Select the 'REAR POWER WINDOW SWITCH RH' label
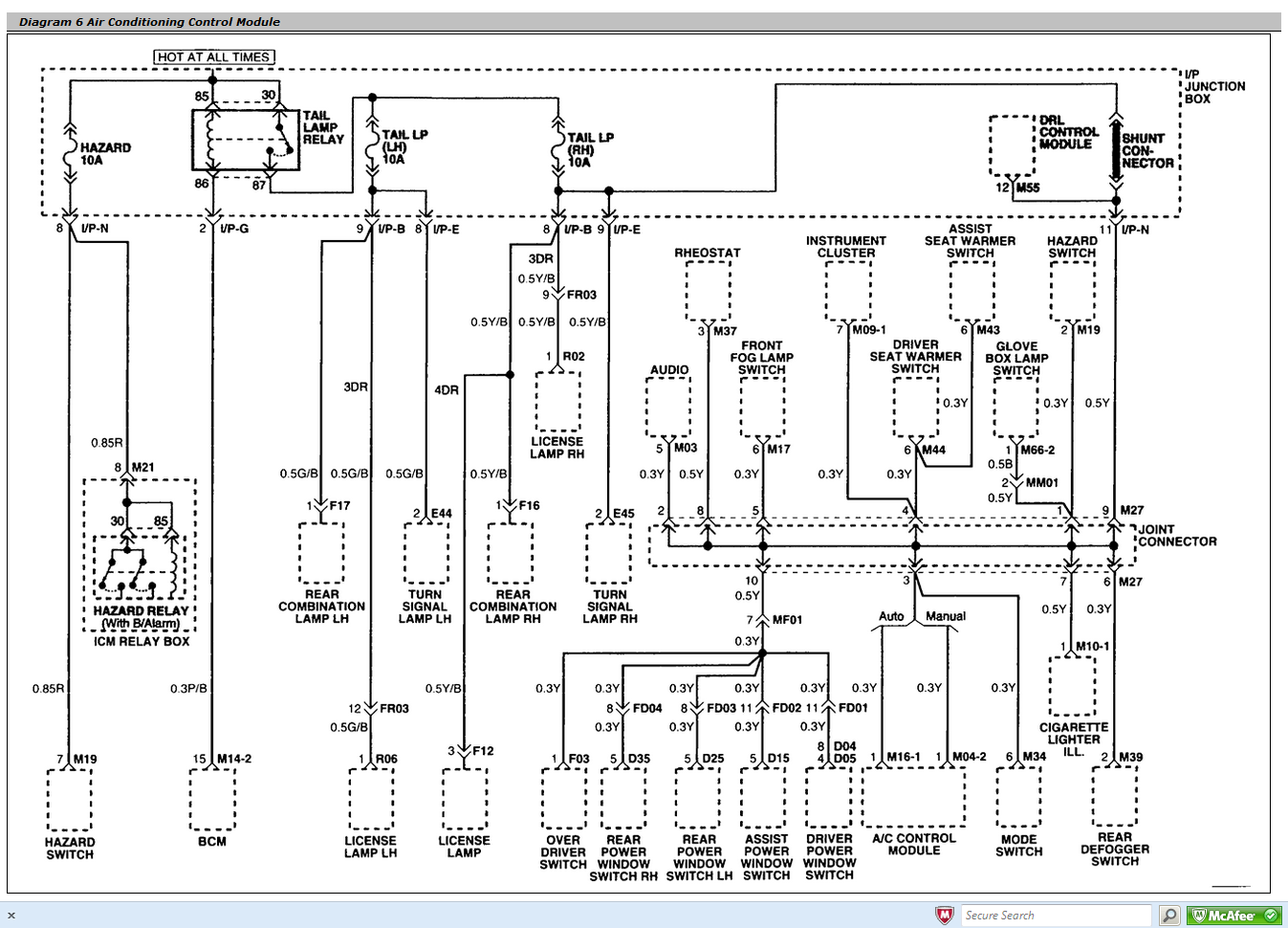 (x=623, y=858)
